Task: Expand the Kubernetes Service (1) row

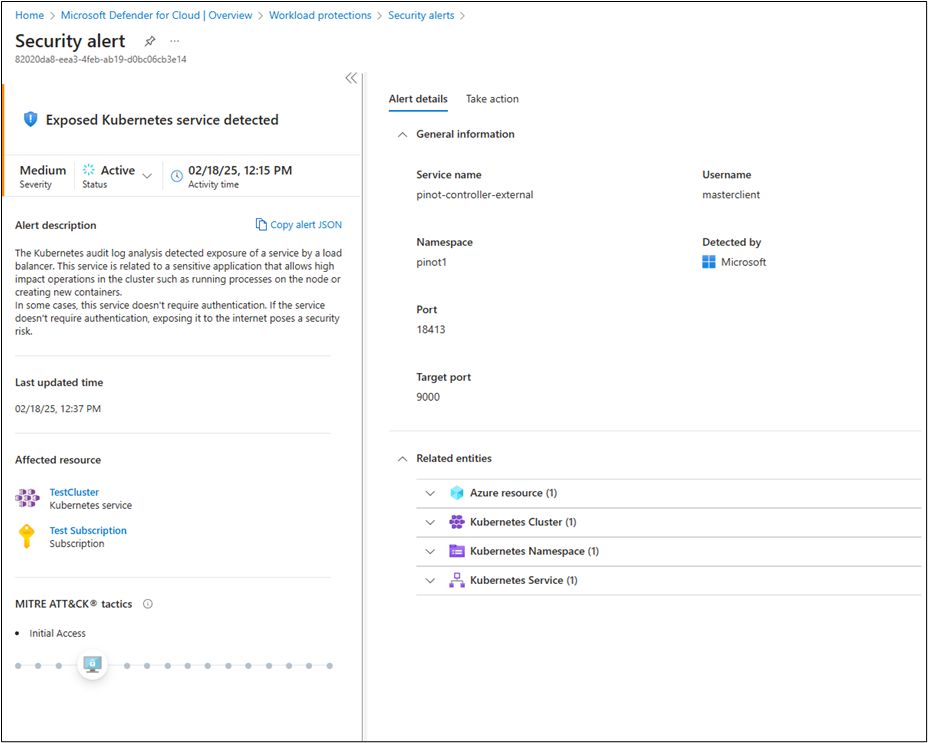Action: tap(430, 581)
